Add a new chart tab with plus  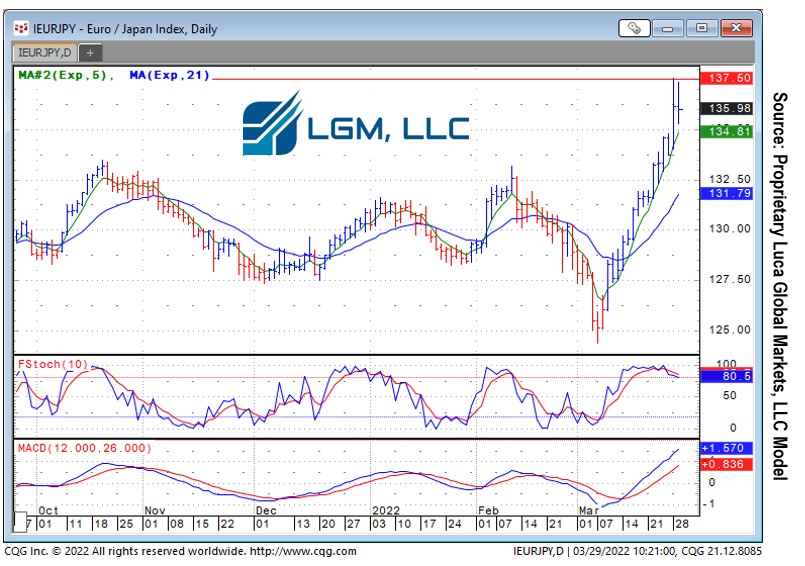(x=90, y=53)
